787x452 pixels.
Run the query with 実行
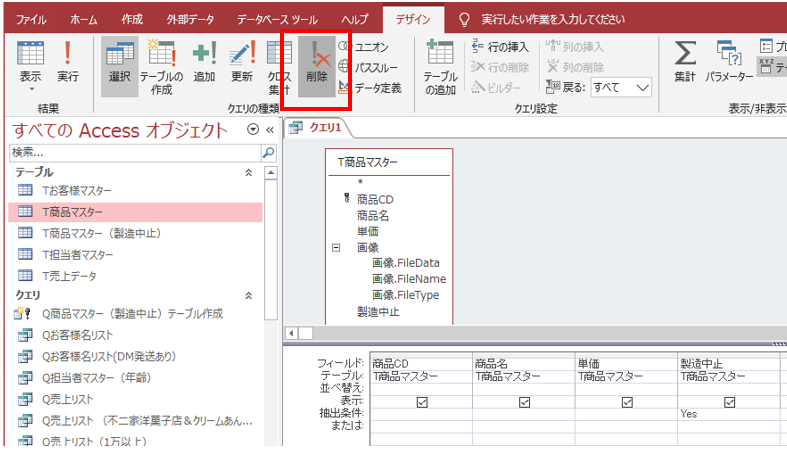click(67, 61)
